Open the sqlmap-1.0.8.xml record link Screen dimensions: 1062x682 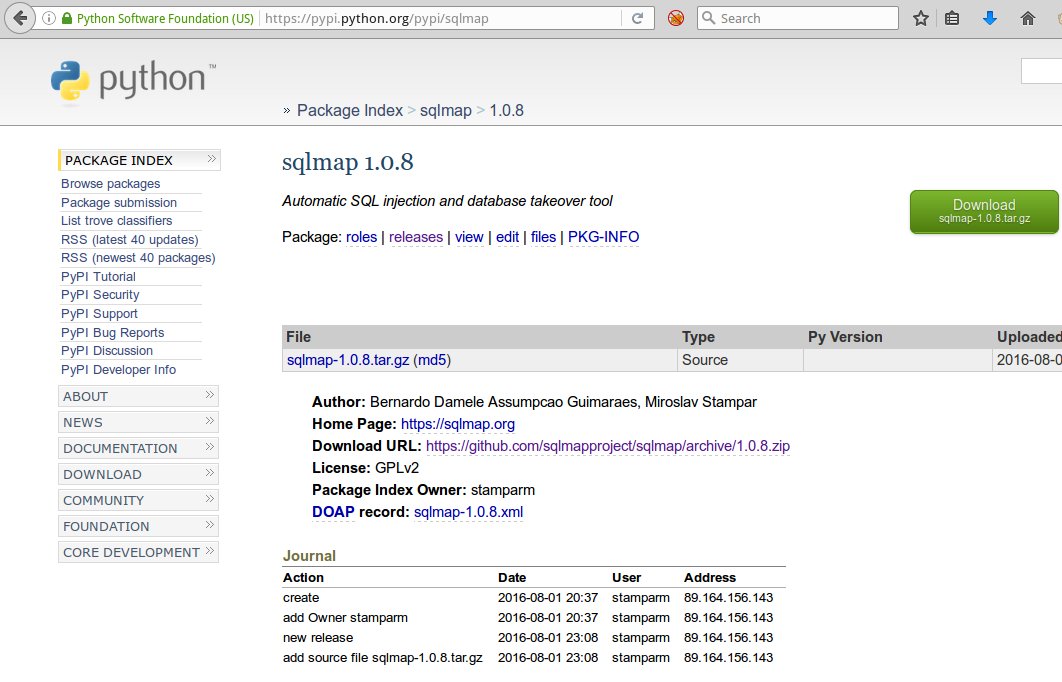point(469,512)
